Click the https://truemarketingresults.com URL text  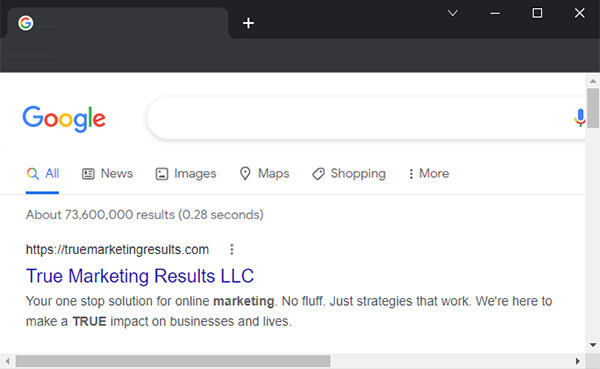coord(117,249)
